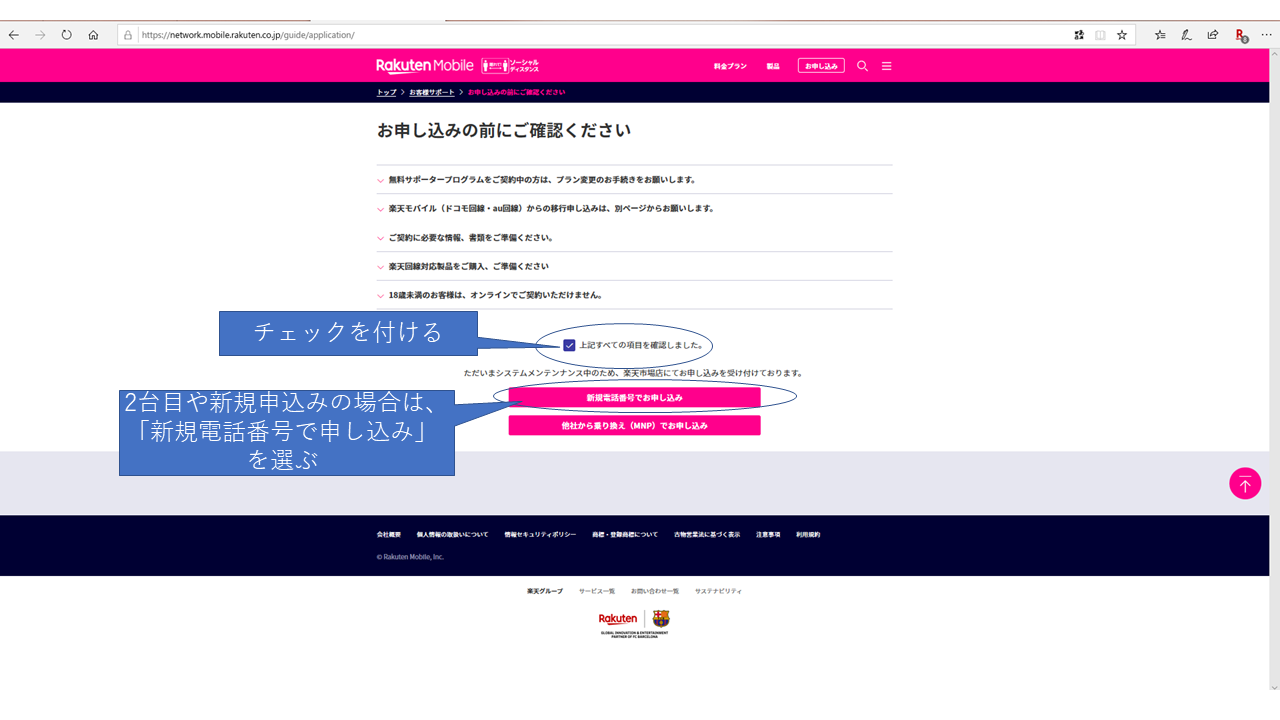The height and width of the screenshot is (720, 1280).
Task: Open サステナビリティ link
Action: pyautogui.click(x=719, y=591)
